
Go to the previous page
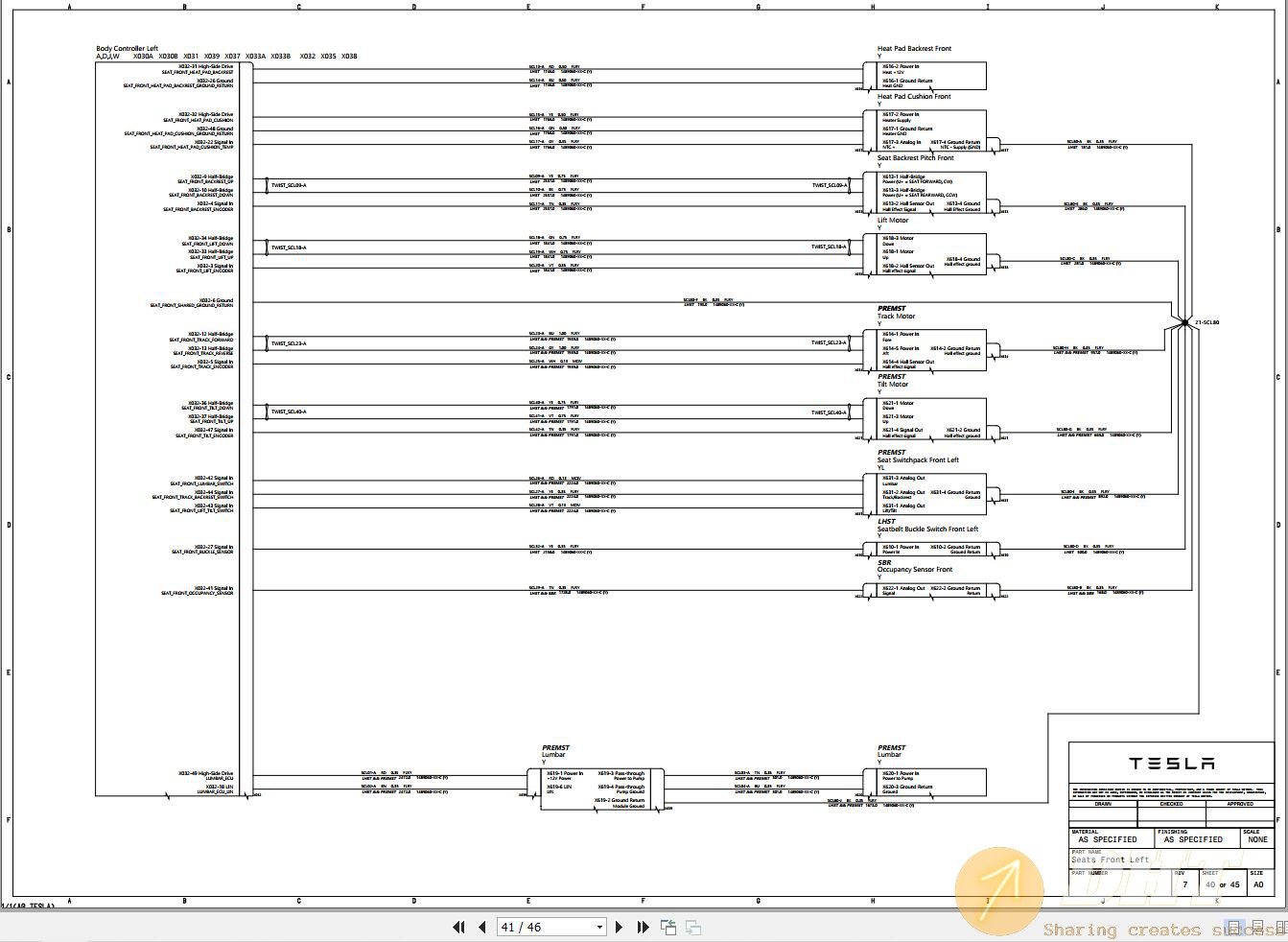[x=482, y=927]
